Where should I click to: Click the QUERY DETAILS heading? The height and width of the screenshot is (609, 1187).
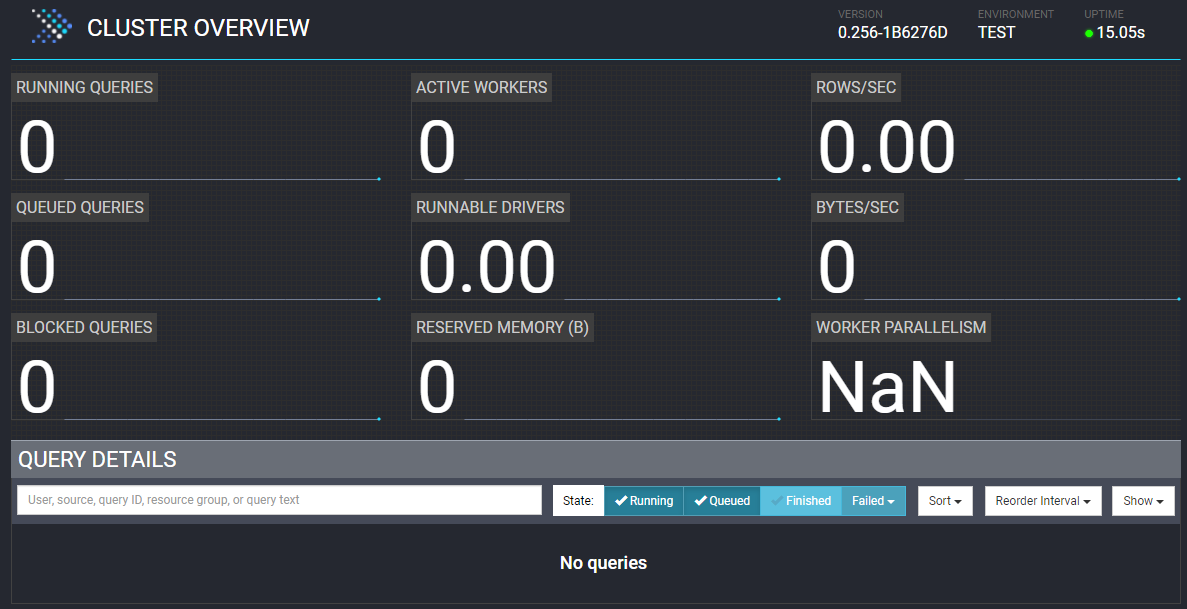(x=98, y=459)
